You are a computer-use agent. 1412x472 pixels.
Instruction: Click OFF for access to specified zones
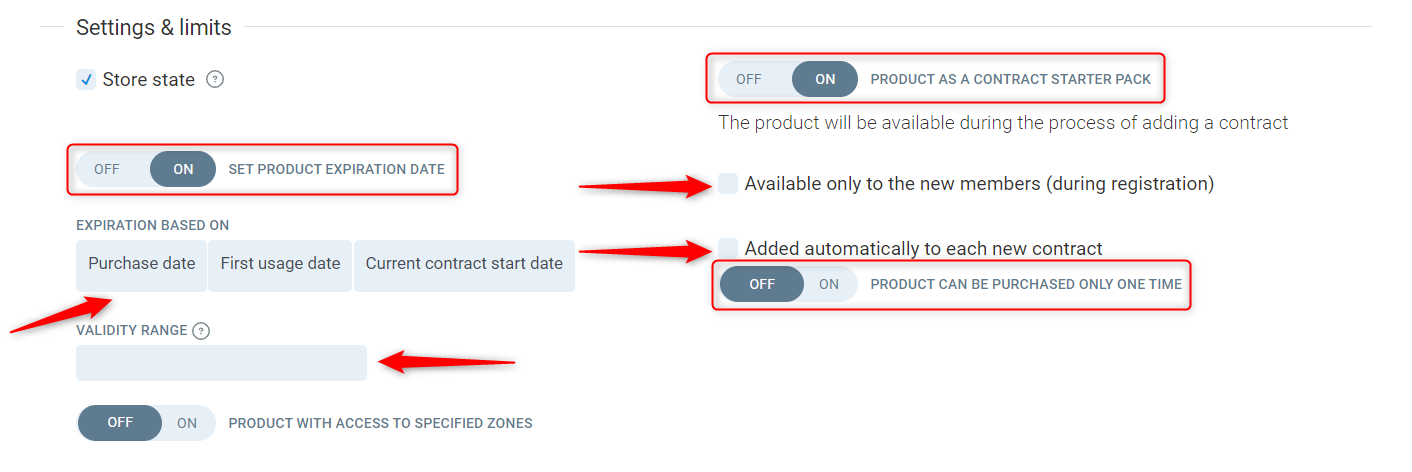(120, 423)
